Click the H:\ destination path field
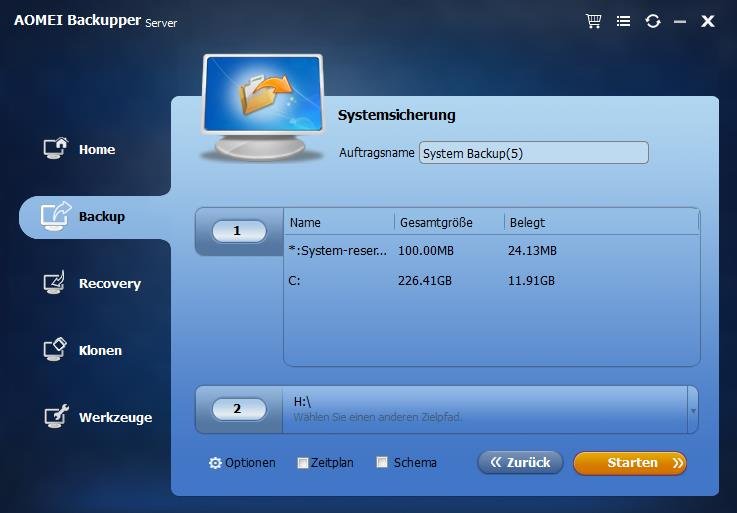The height and width of the screenshot is (513, 737). pos(485,410)
